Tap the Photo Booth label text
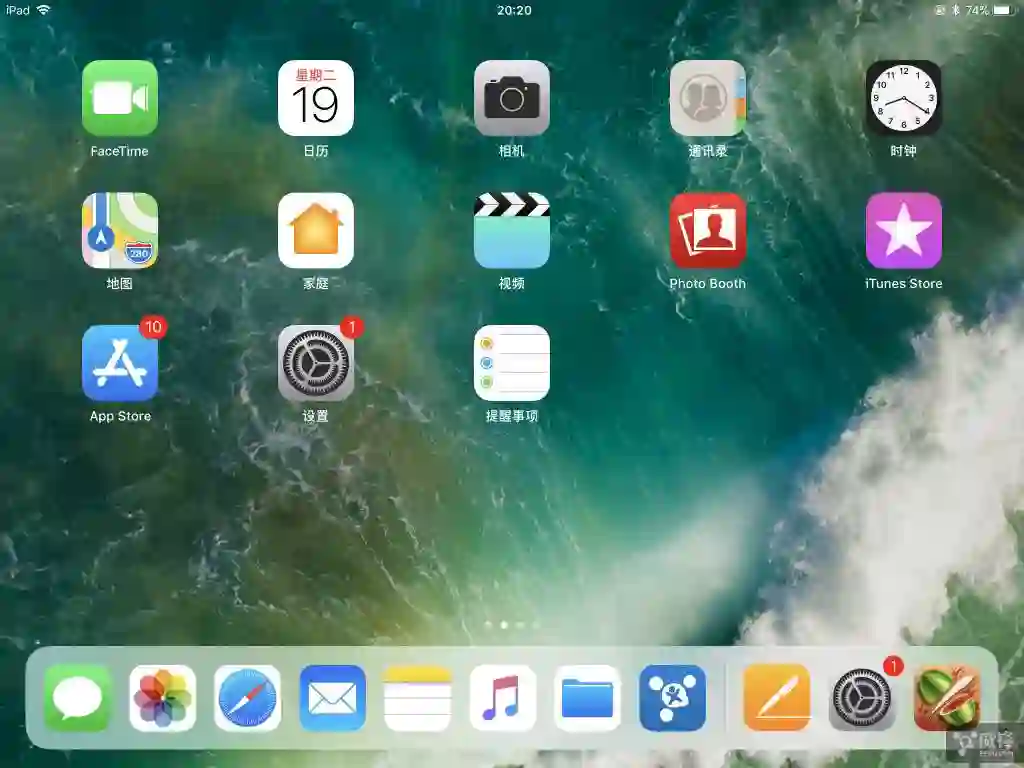Viewport: 1024px width, 768px height. [x=708, y=283]
